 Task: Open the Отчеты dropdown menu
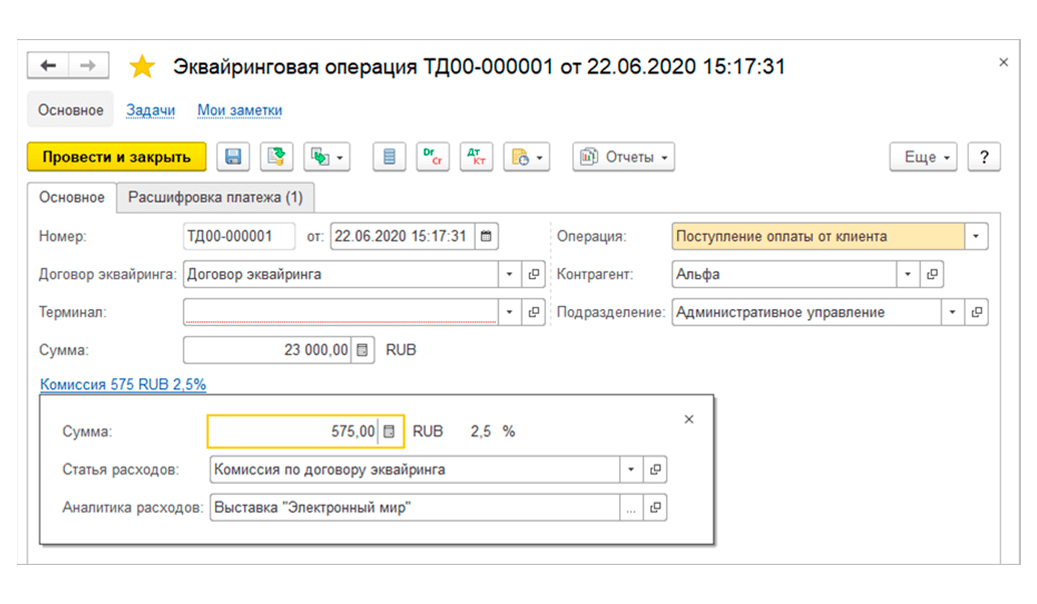[624, 157]
